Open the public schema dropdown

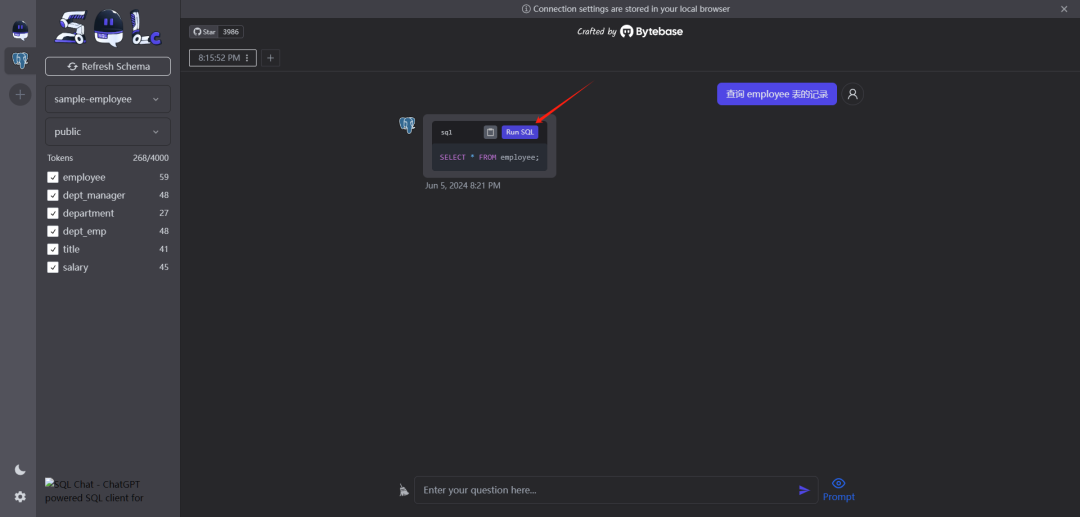click(108, 131)
